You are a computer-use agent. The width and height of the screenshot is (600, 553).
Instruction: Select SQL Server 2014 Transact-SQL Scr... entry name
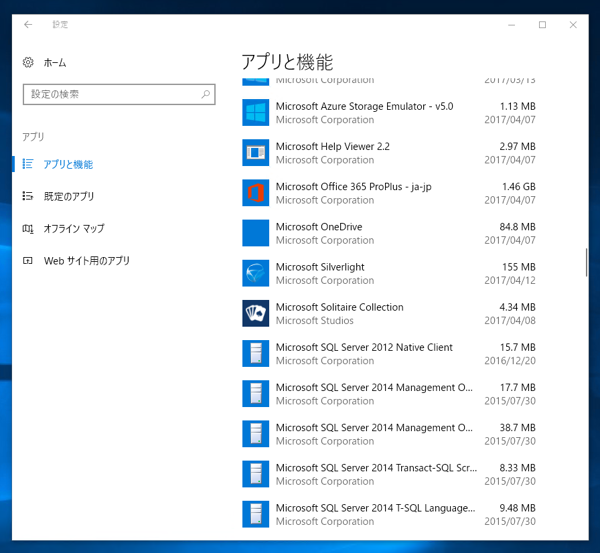pos(376,468)
